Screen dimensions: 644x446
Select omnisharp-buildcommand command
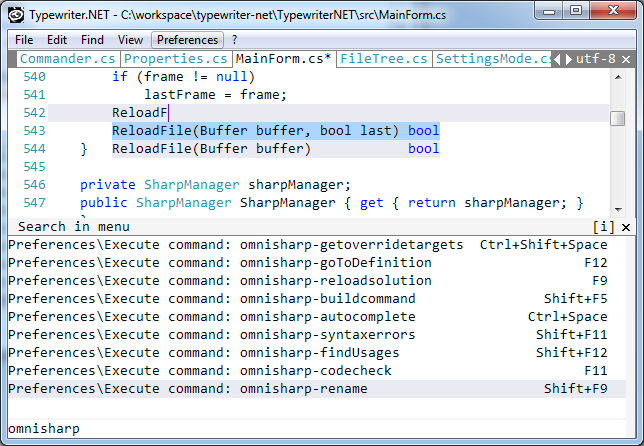(316, 299)
